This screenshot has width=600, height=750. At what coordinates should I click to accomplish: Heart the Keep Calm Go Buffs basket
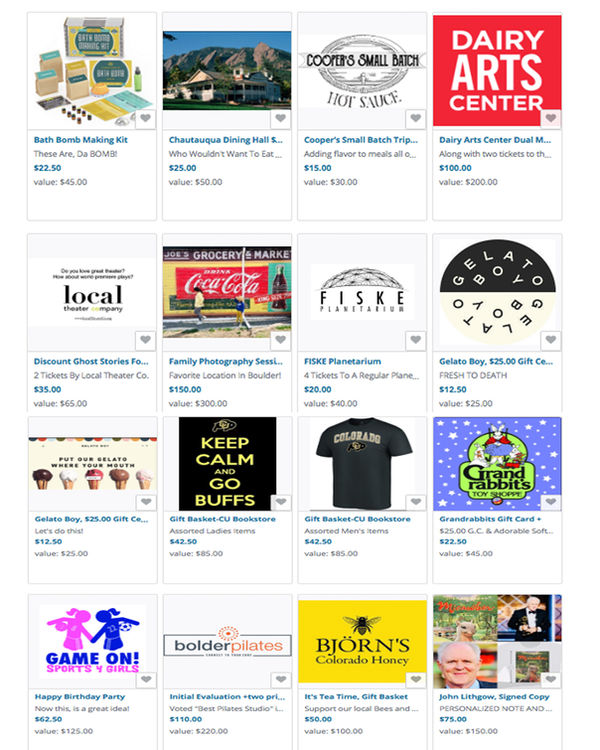coord(281,502)
